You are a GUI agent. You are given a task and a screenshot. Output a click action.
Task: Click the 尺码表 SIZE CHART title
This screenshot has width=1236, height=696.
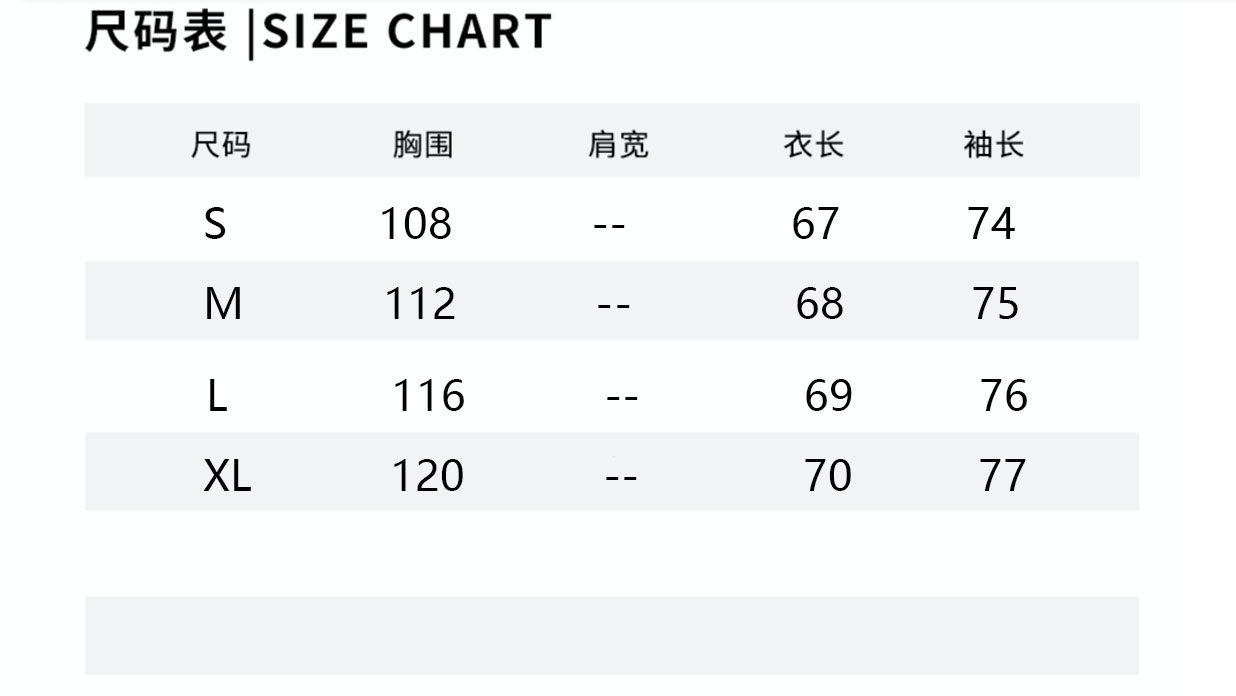click(x=318, y=32)
